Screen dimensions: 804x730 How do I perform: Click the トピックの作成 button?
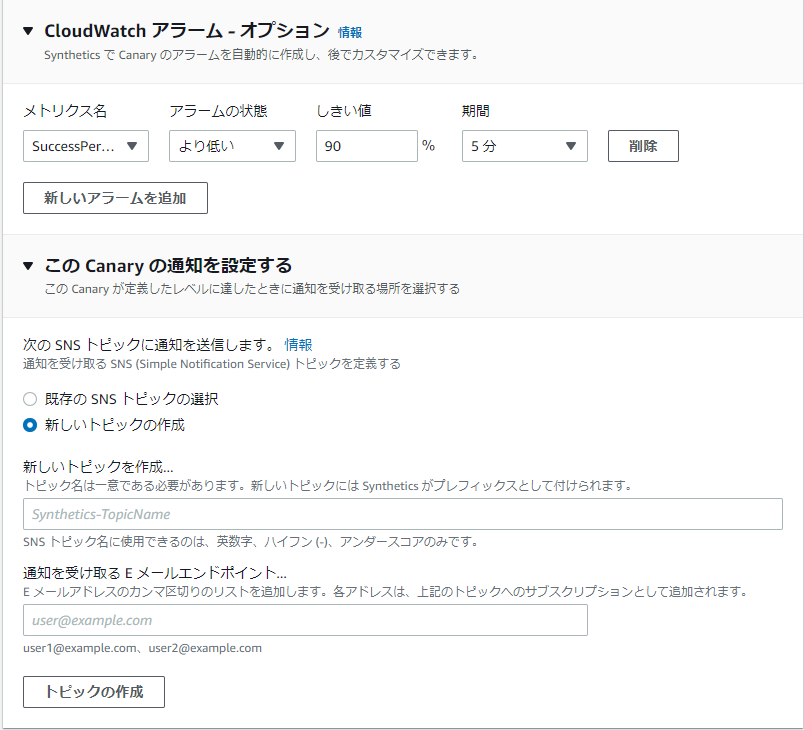pyautogui.click(x=94, y=692)
